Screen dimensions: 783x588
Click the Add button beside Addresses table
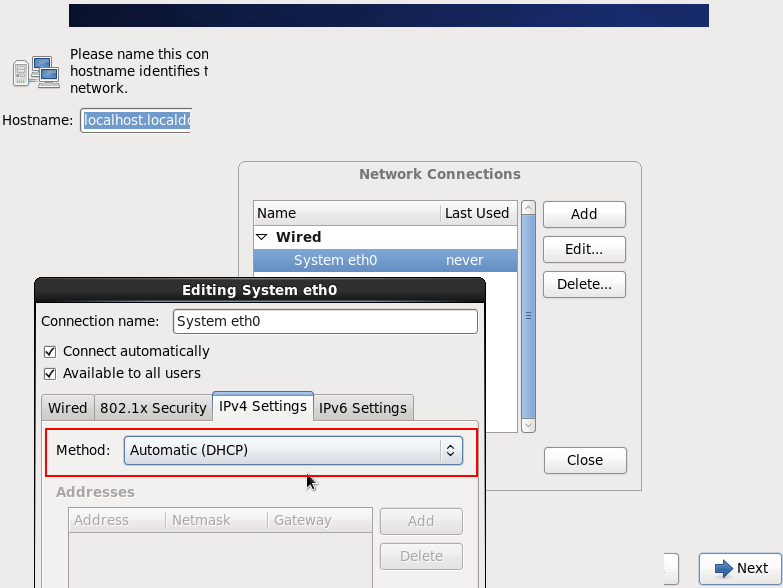click(x=421, y=521)
